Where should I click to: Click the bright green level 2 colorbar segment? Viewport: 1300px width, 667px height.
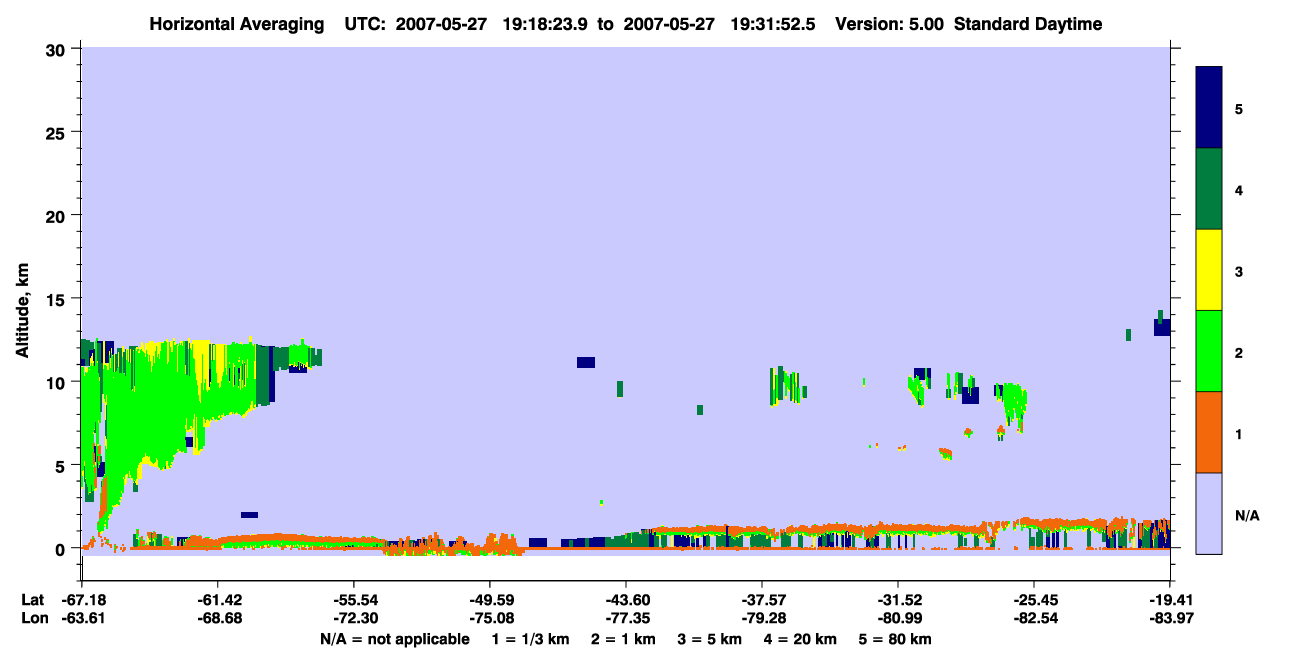(1209, 351)
